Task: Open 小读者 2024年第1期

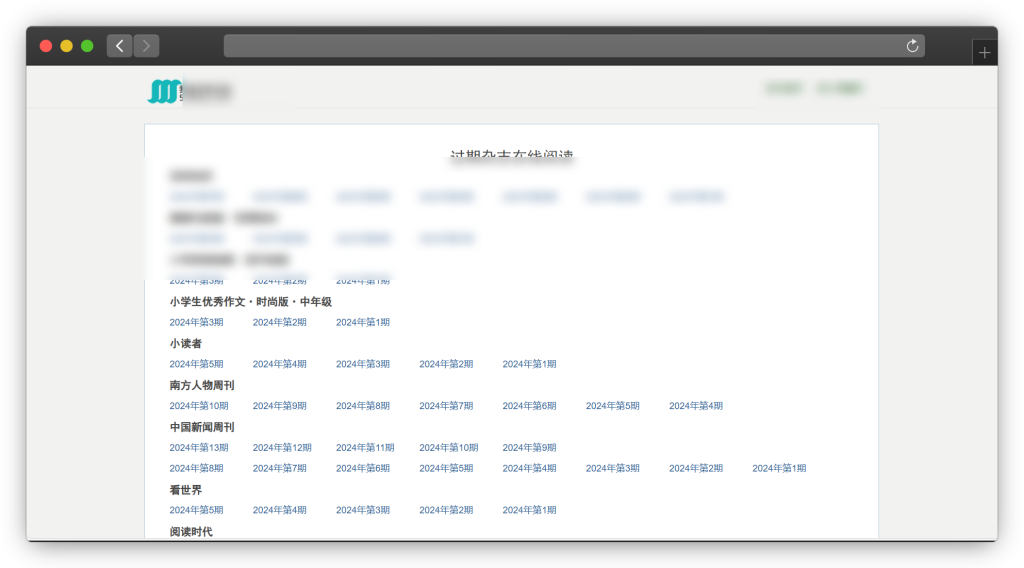Action: [x=529, y=364]
